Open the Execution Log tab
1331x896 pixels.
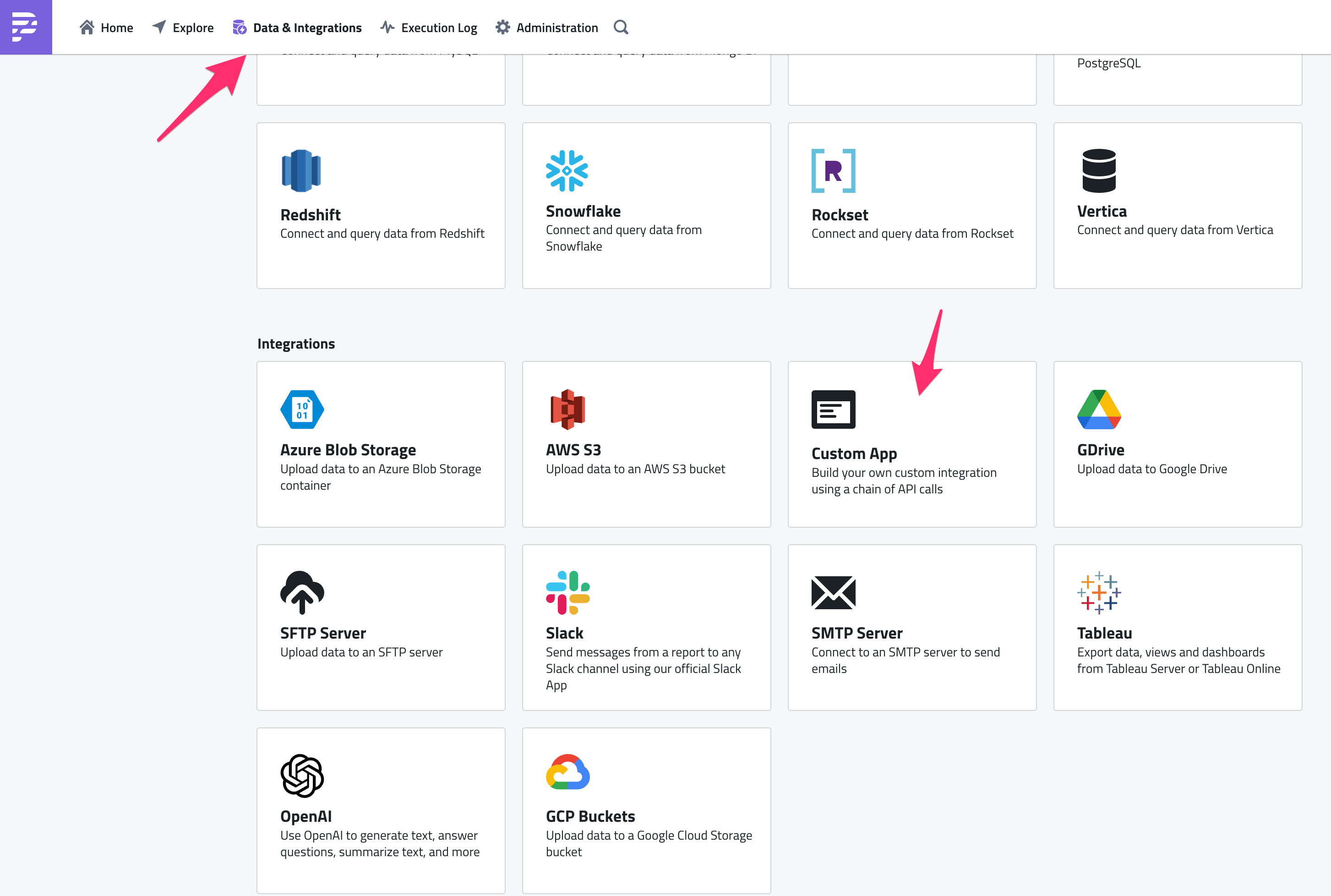pyautogui.click(x=428, y=27)
